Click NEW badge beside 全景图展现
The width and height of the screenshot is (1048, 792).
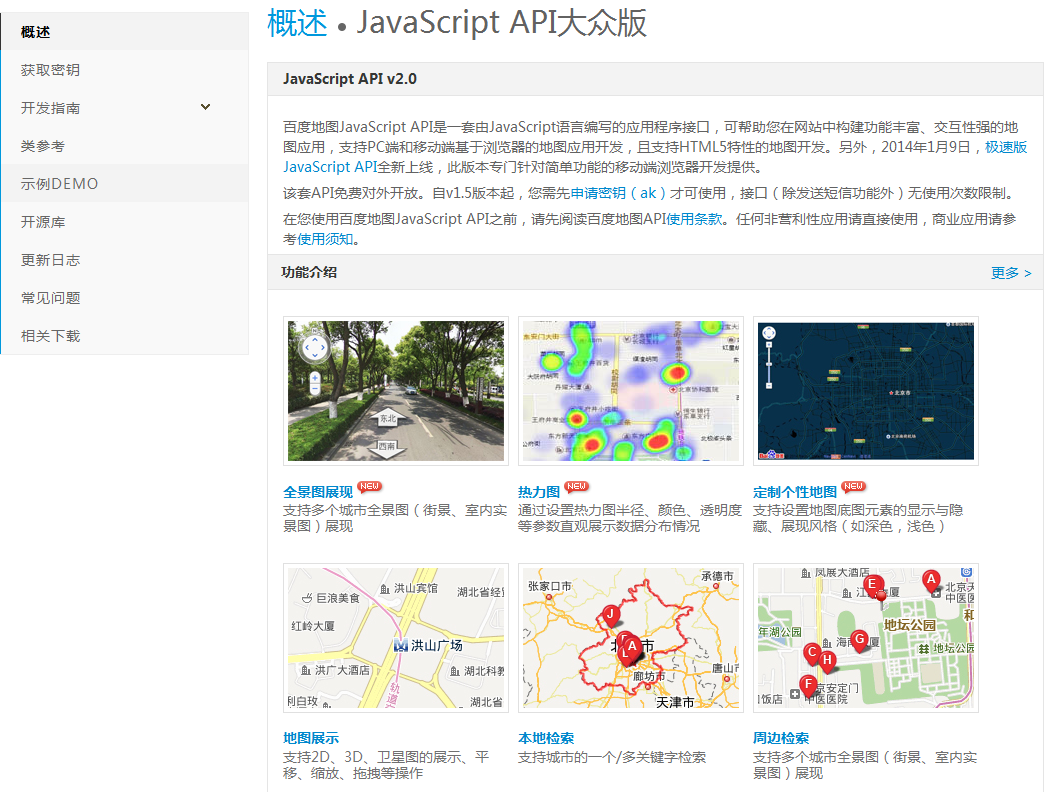[370, 487]
